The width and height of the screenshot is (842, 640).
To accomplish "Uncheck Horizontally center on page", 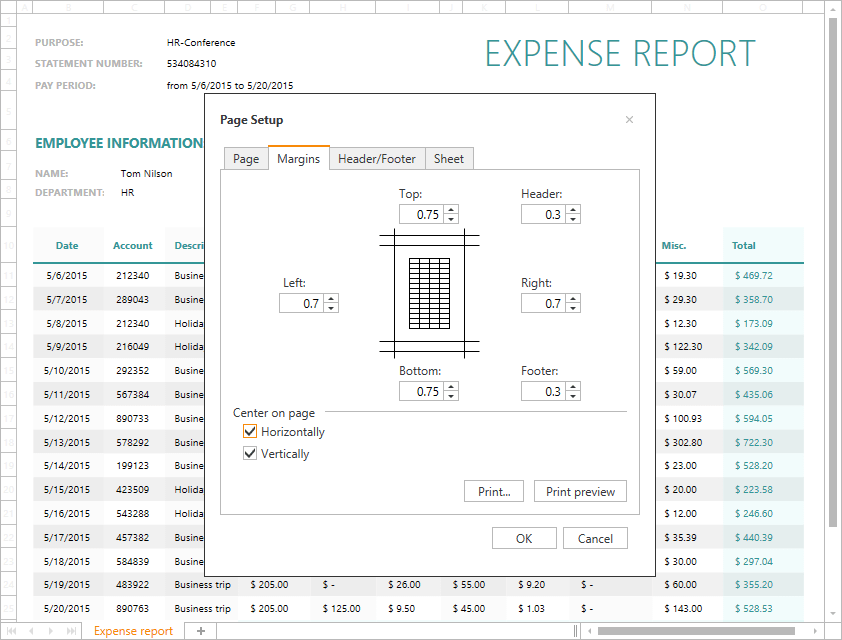I will [x=250, y=432].
